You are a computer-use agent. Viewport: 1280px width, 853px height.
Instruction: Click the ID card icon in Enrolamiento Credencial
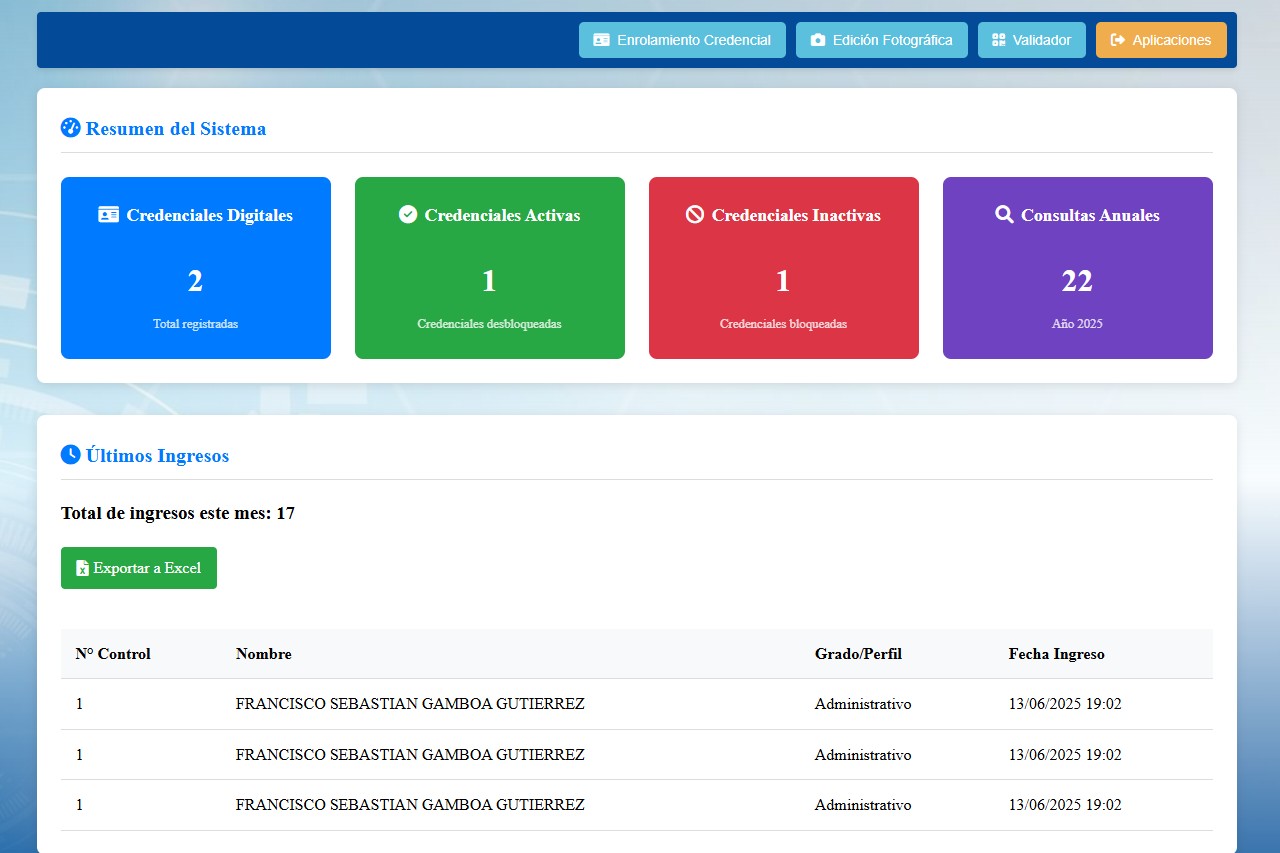coord(601,40)
